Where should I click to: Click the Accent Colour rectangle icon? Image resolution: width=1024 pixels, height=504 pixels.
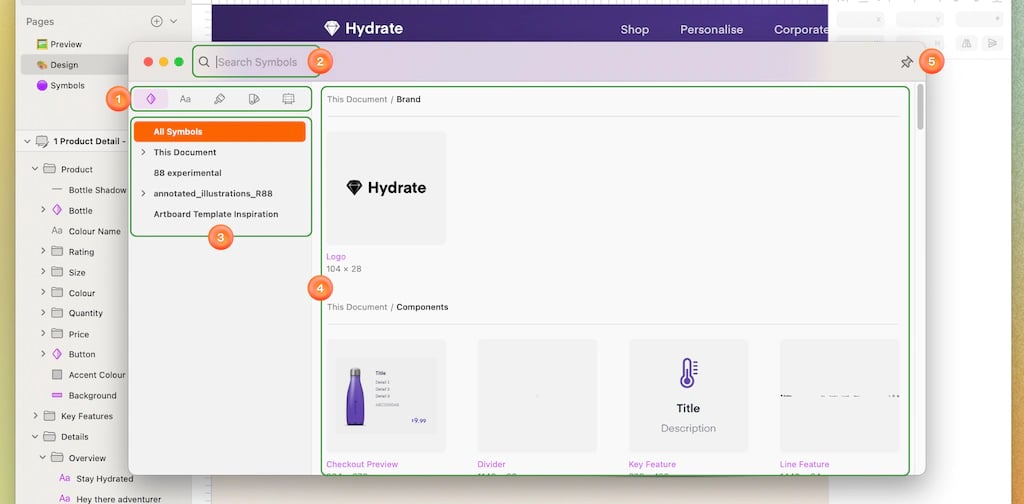pyautogui.click(x=57, y=375)
